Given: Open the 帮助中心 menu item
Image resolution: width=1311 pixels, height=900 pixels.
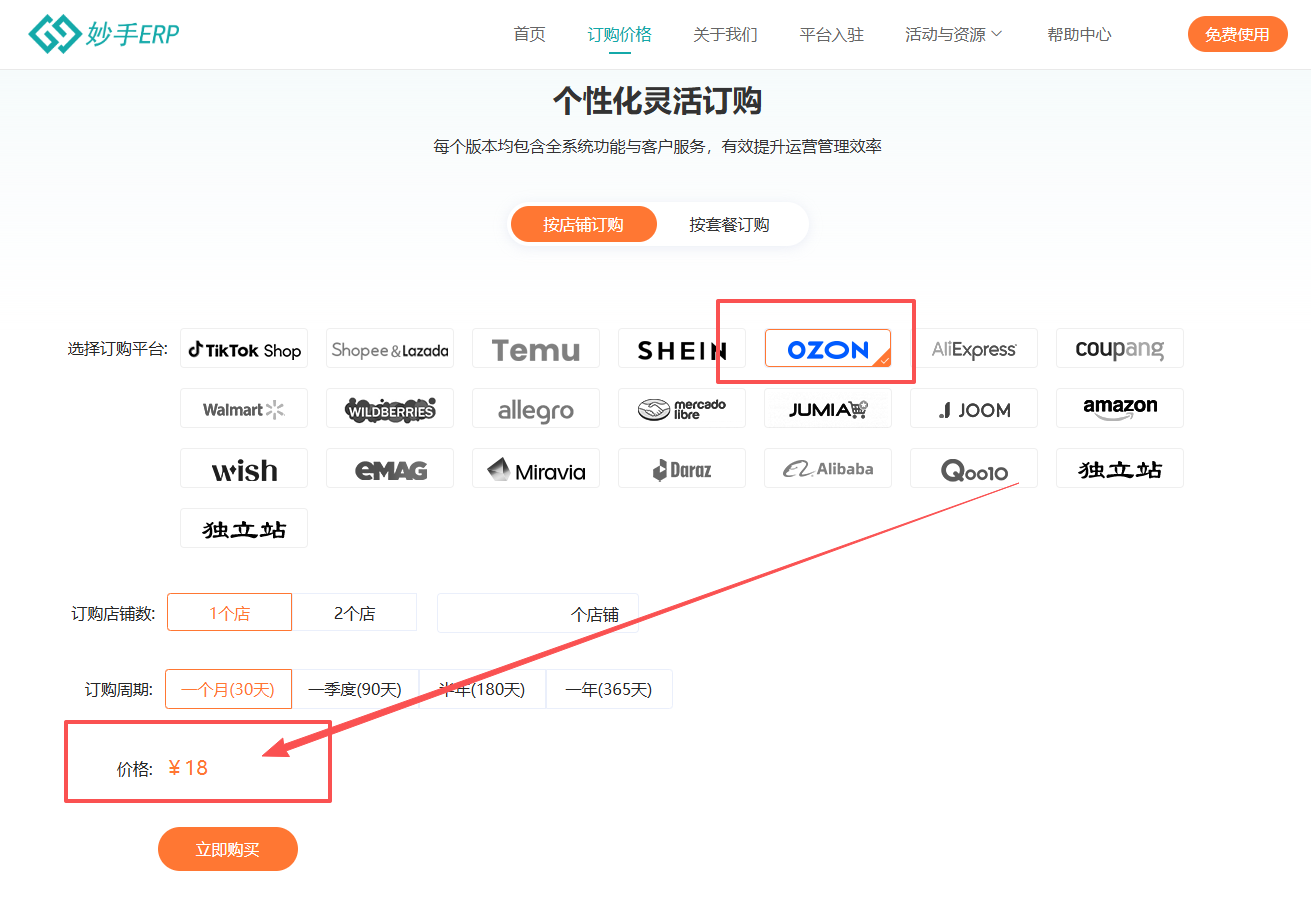Looking at the screenshot, I should coord(1079,34).
